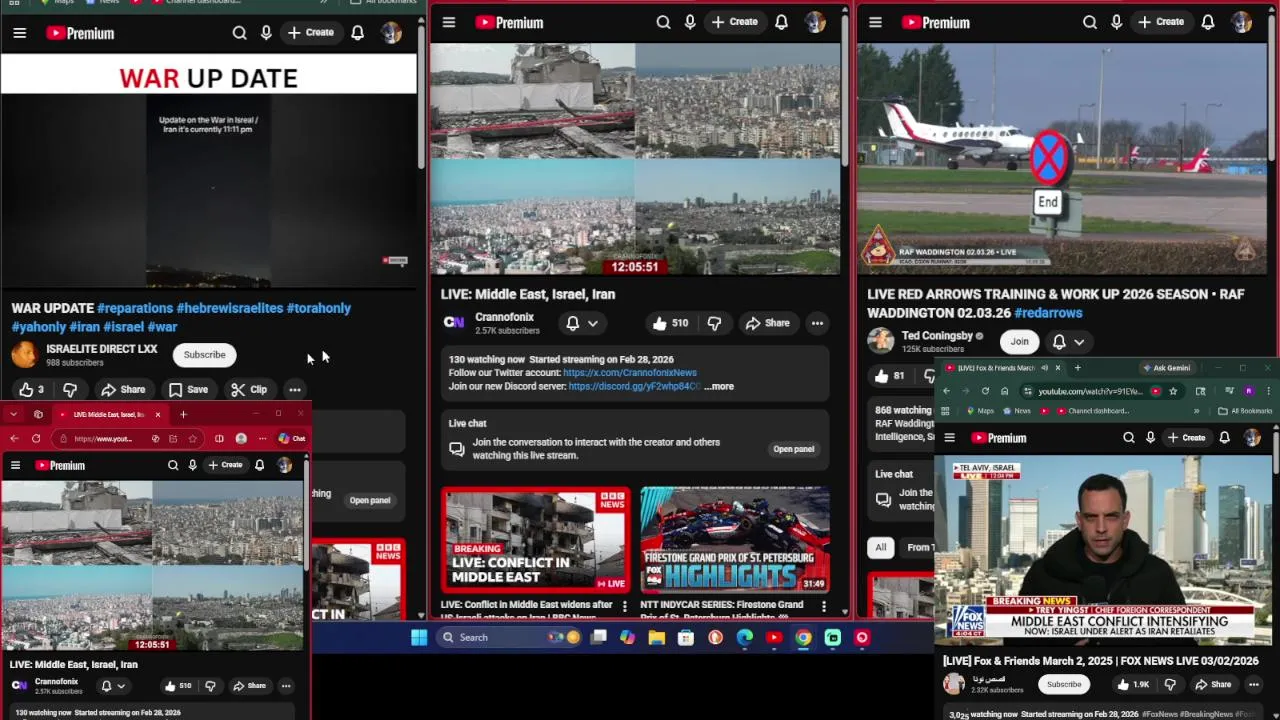Screen dimensions: 1280x720
Task: Select LIVE: Middle East tab in Edge window
Action: click(108, 414)
